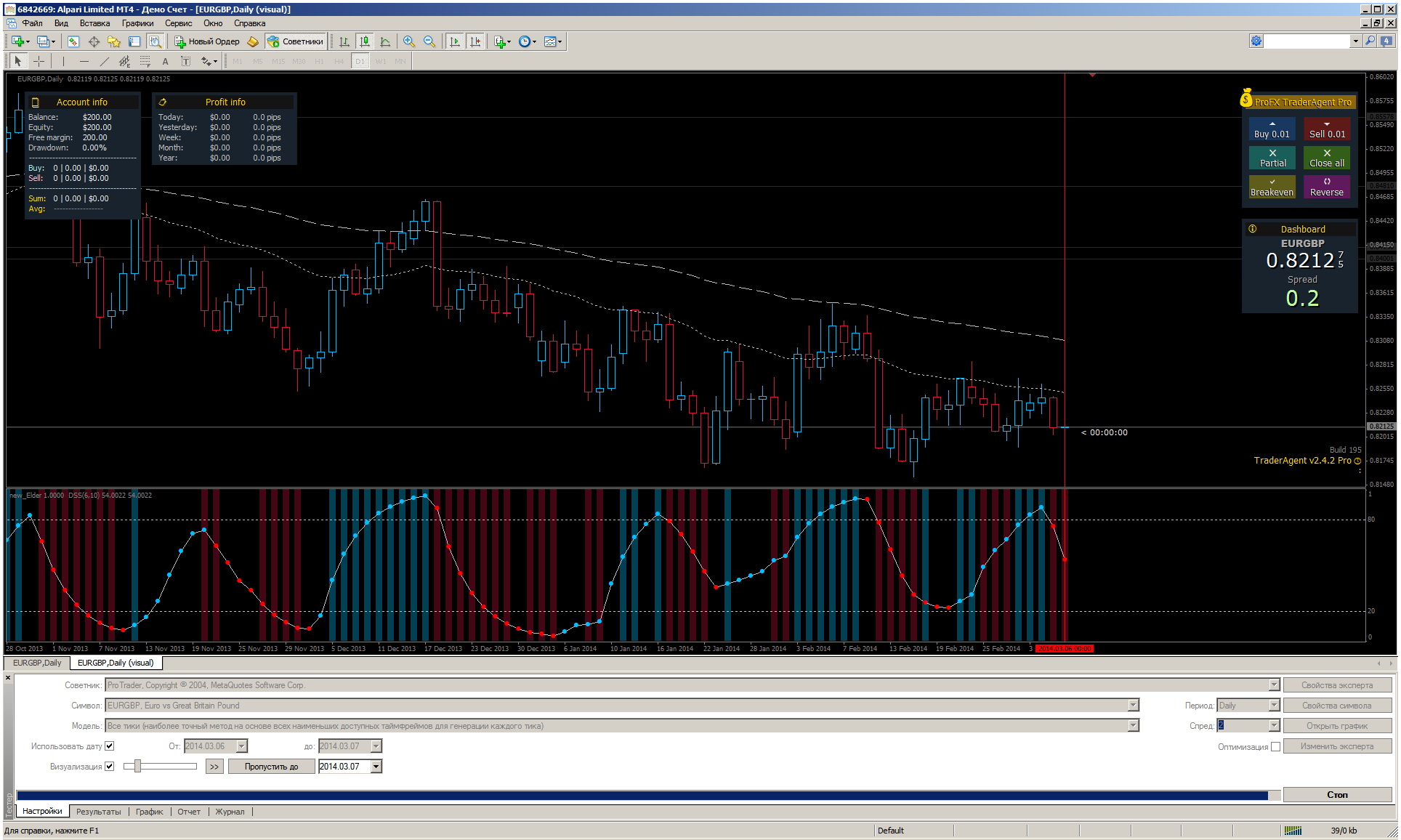Zoom in on the chart

409,41
